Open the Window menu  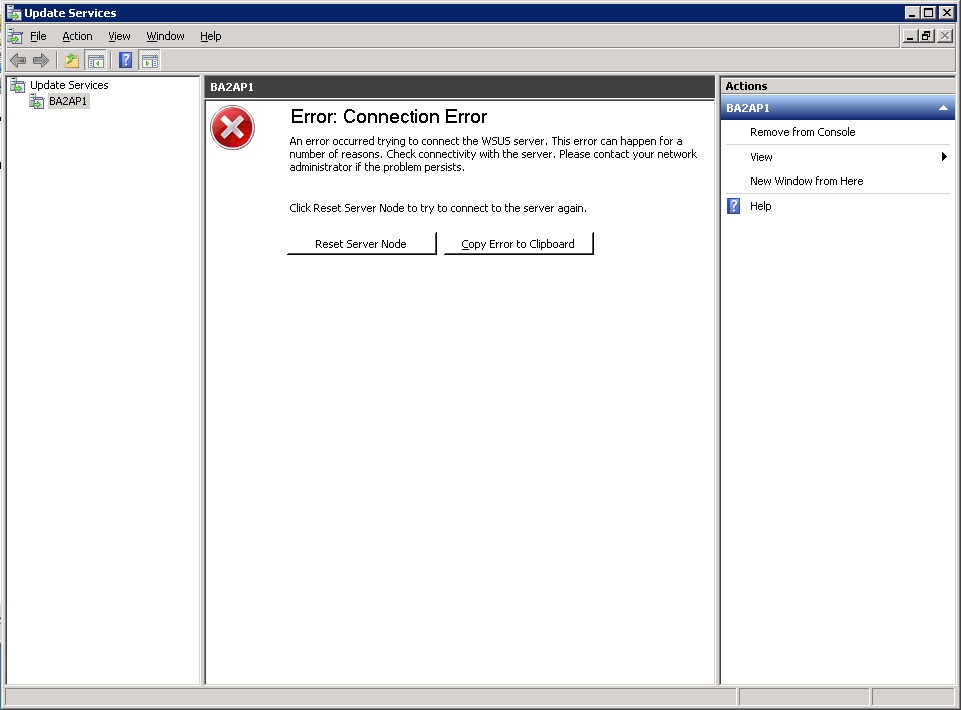pos(165,36)
